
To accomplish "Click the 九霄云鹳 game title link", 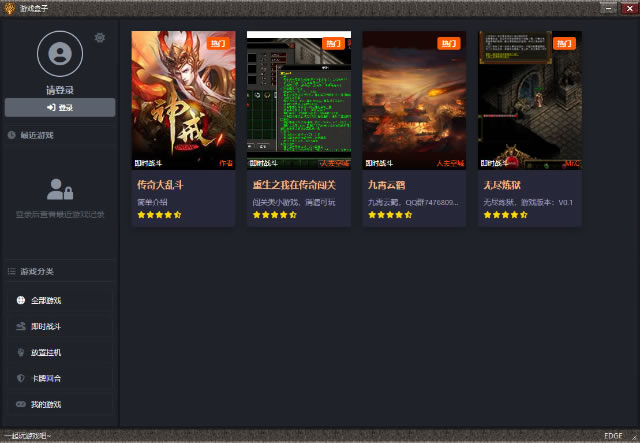I will 388,185.
